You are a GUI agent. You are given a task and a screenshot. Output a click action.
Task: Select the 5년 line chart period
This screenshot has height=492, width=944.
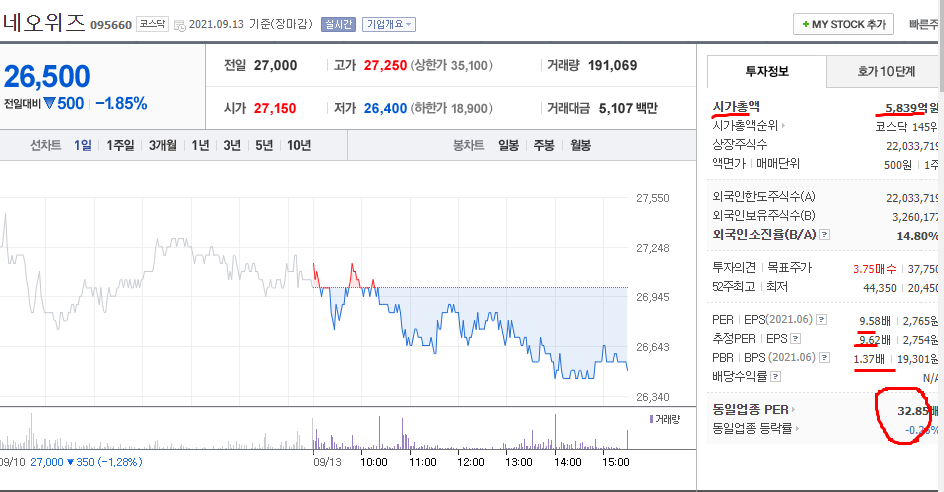(x=264, y=145)
